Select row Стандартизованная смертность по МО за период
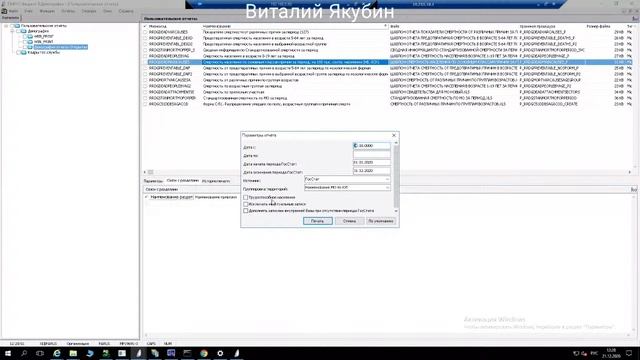640x360 pixels. click(387, 98)
